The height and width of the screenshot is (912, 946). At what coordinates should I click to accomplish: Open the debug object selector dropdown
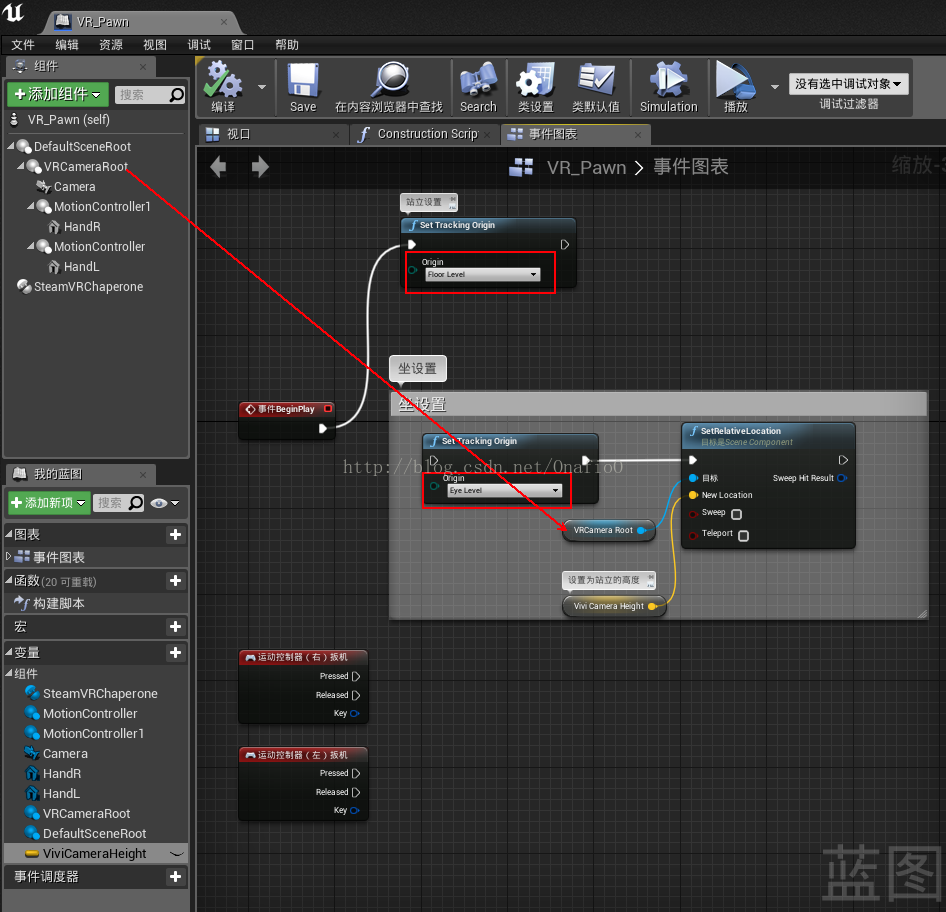coord(848,84)
